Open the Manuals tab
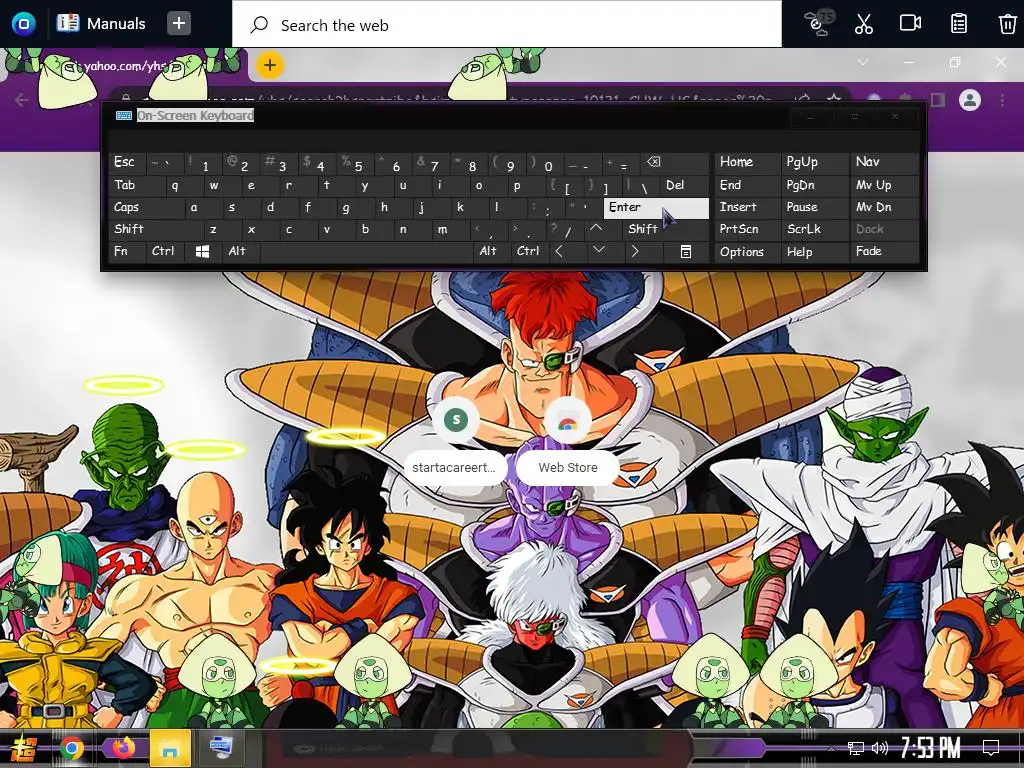This screenshot has height=768, width=1024. (101, 24)
